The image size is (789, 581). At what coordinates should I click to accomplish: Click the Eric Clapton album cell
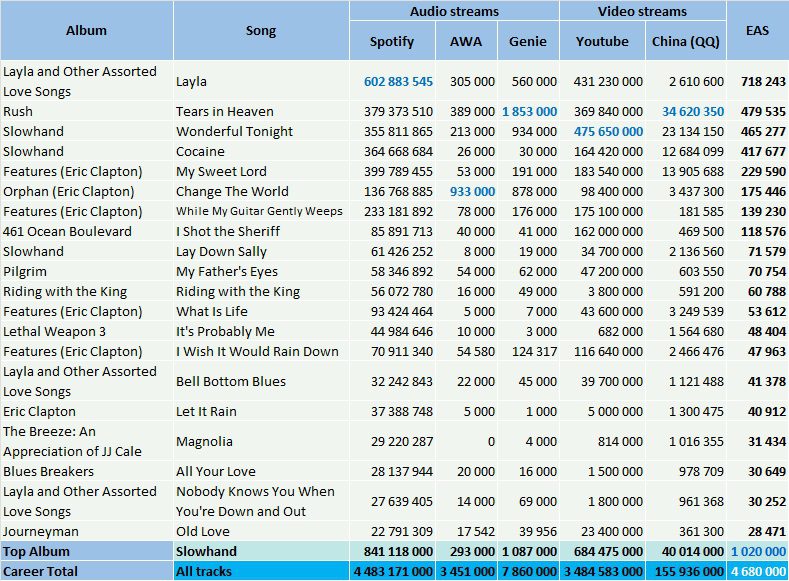tap(87, 411)
